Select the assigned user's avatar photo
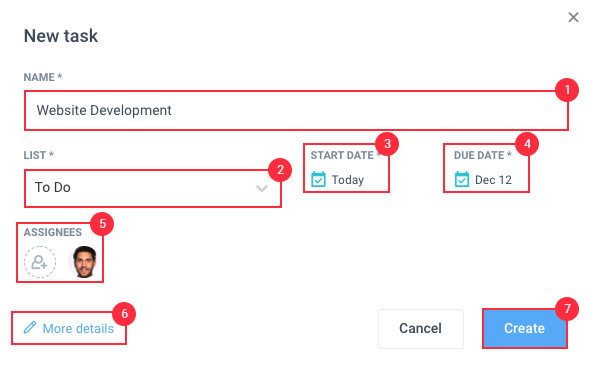This screenshot has height=370, width=592. coord(84,262)
